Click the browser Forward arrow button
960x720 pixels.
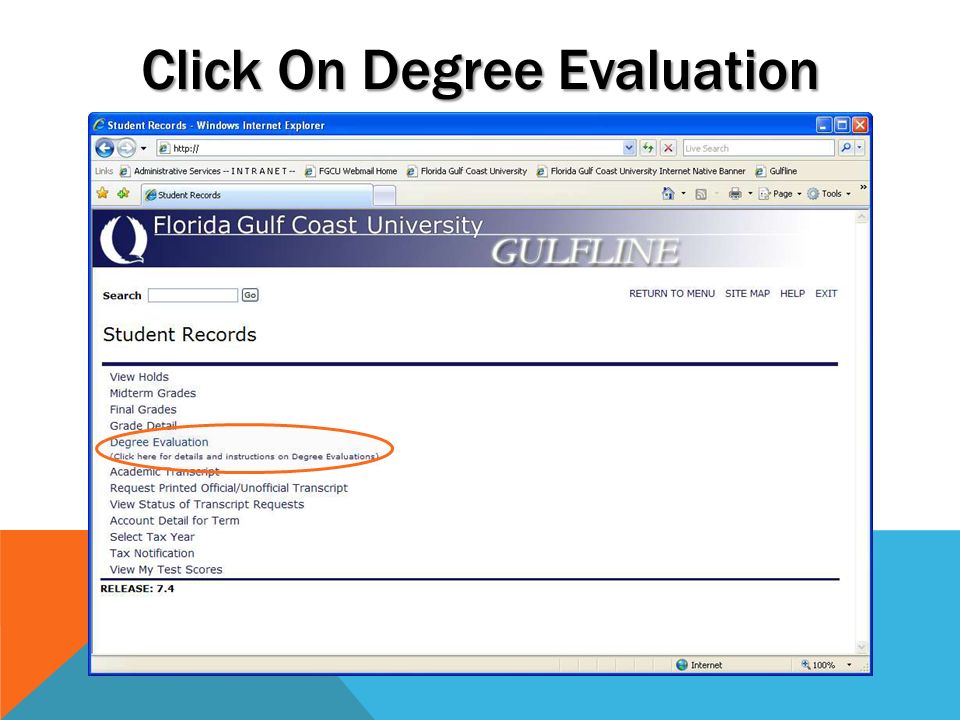126,148
